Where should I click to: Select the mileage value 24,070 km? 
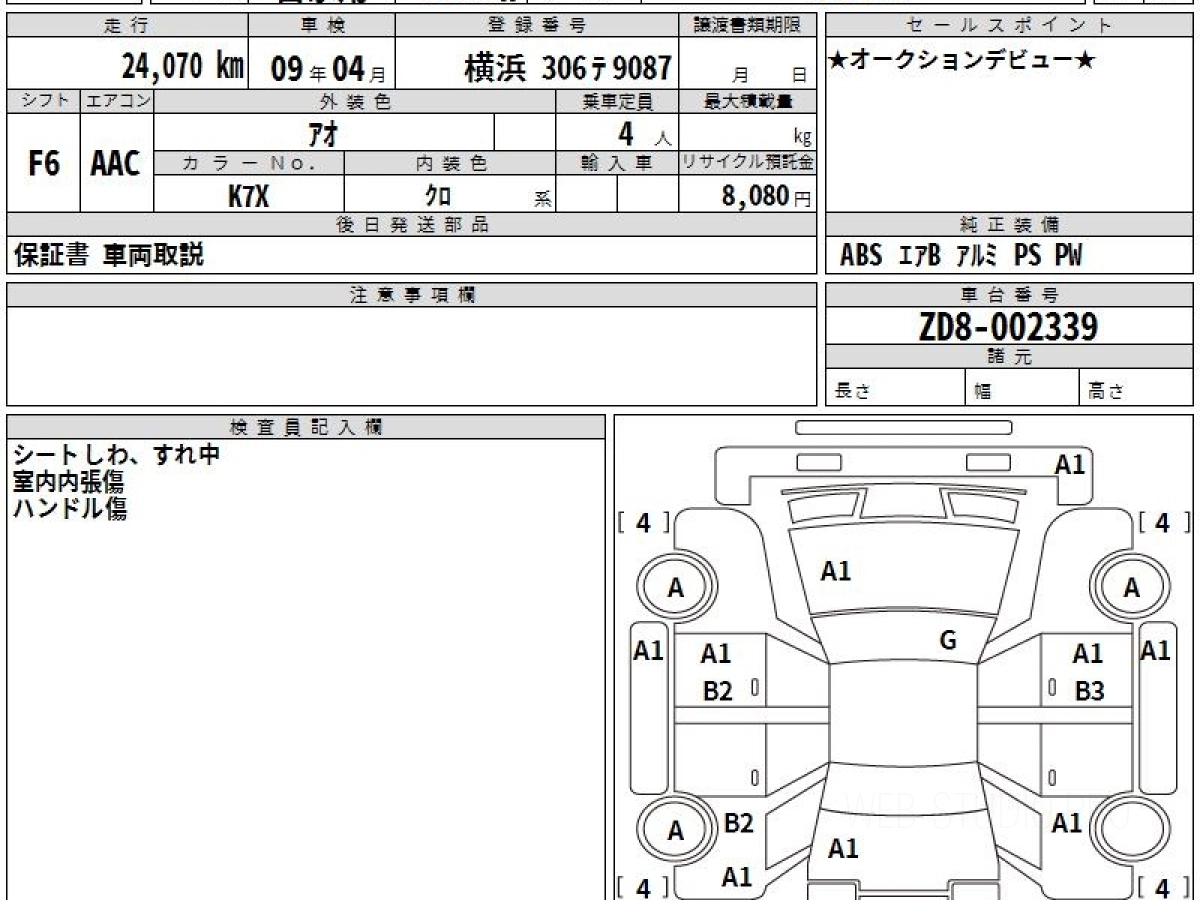tap(182, 67)
